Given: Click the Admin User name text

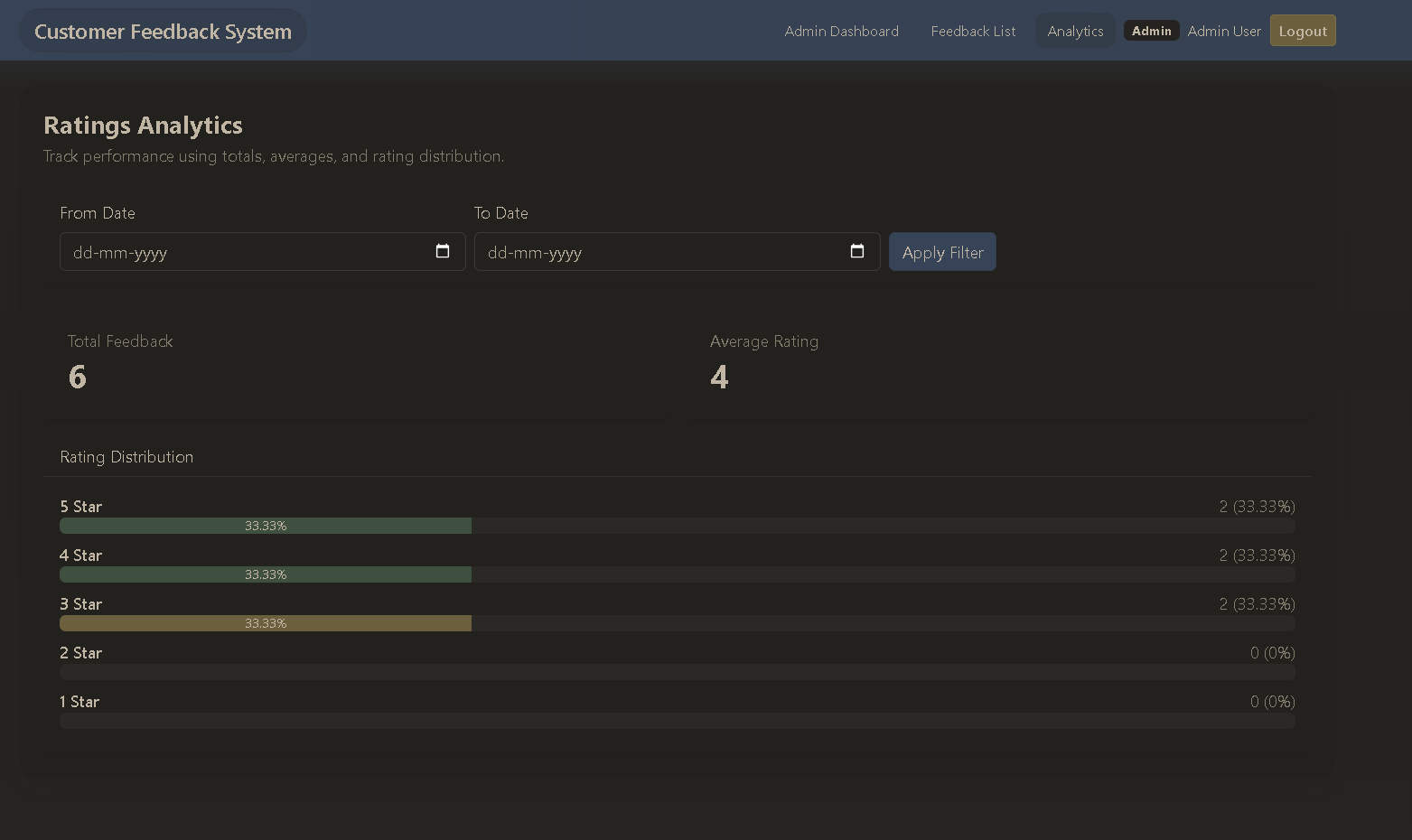Looking at the screenshot, I should coord(1224,32).
